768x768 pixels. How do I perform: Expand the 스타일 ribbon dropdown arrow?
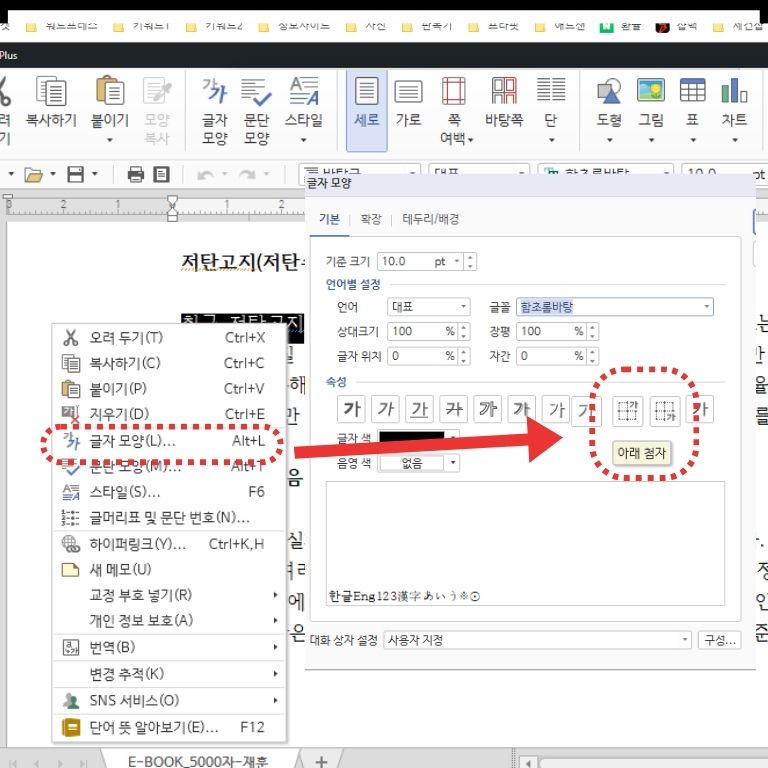click(x=304, y=140)
